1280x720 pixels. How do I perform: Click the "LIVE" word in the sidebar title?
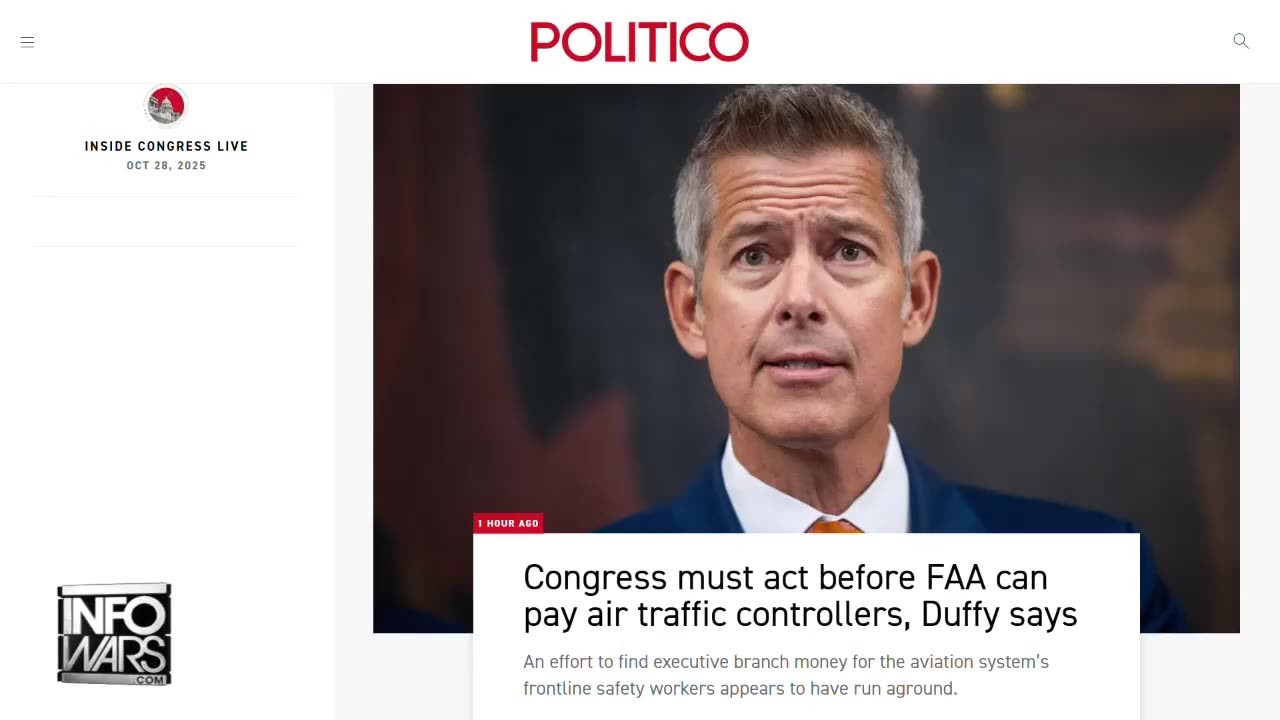pyautogui.click(x=232, y=146)
